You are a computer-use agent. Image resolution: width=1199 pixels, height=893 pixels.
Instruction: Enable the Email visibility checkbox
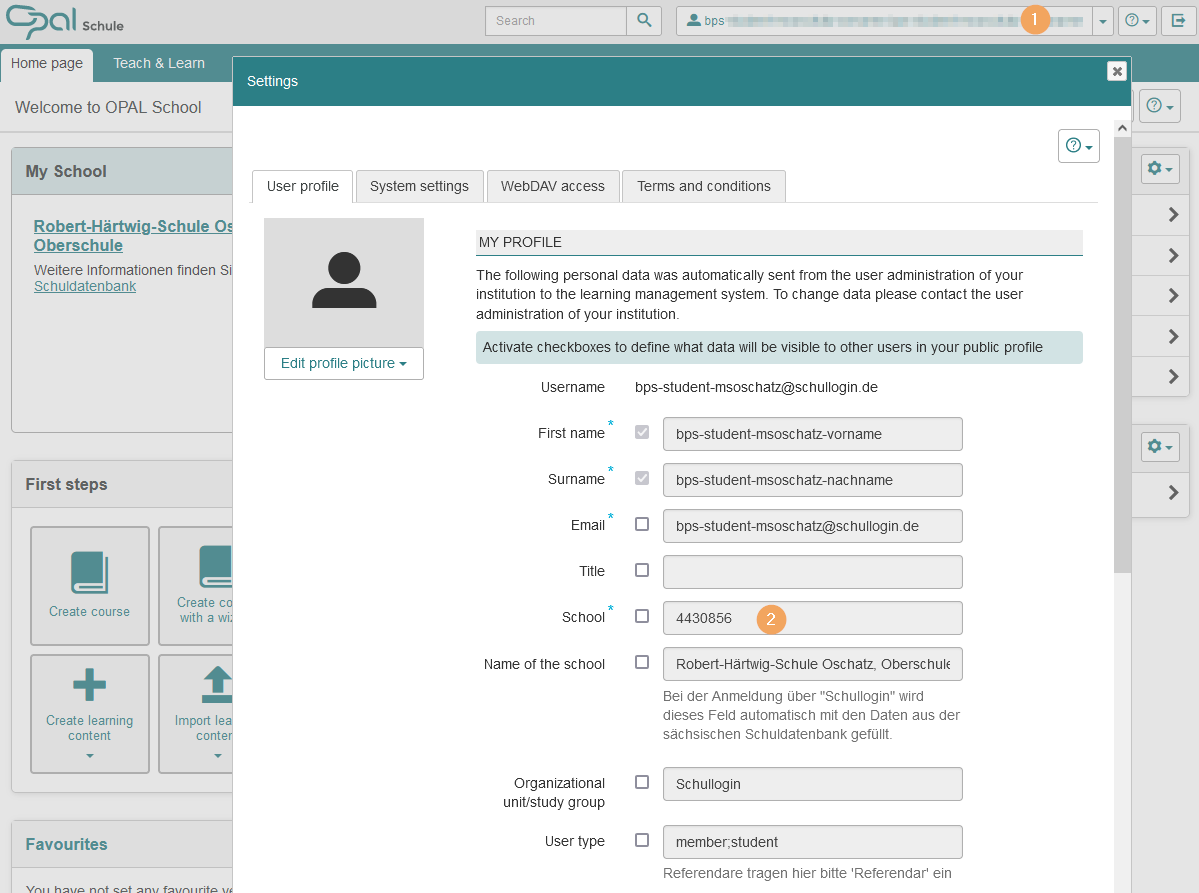[x=642, y=524]
